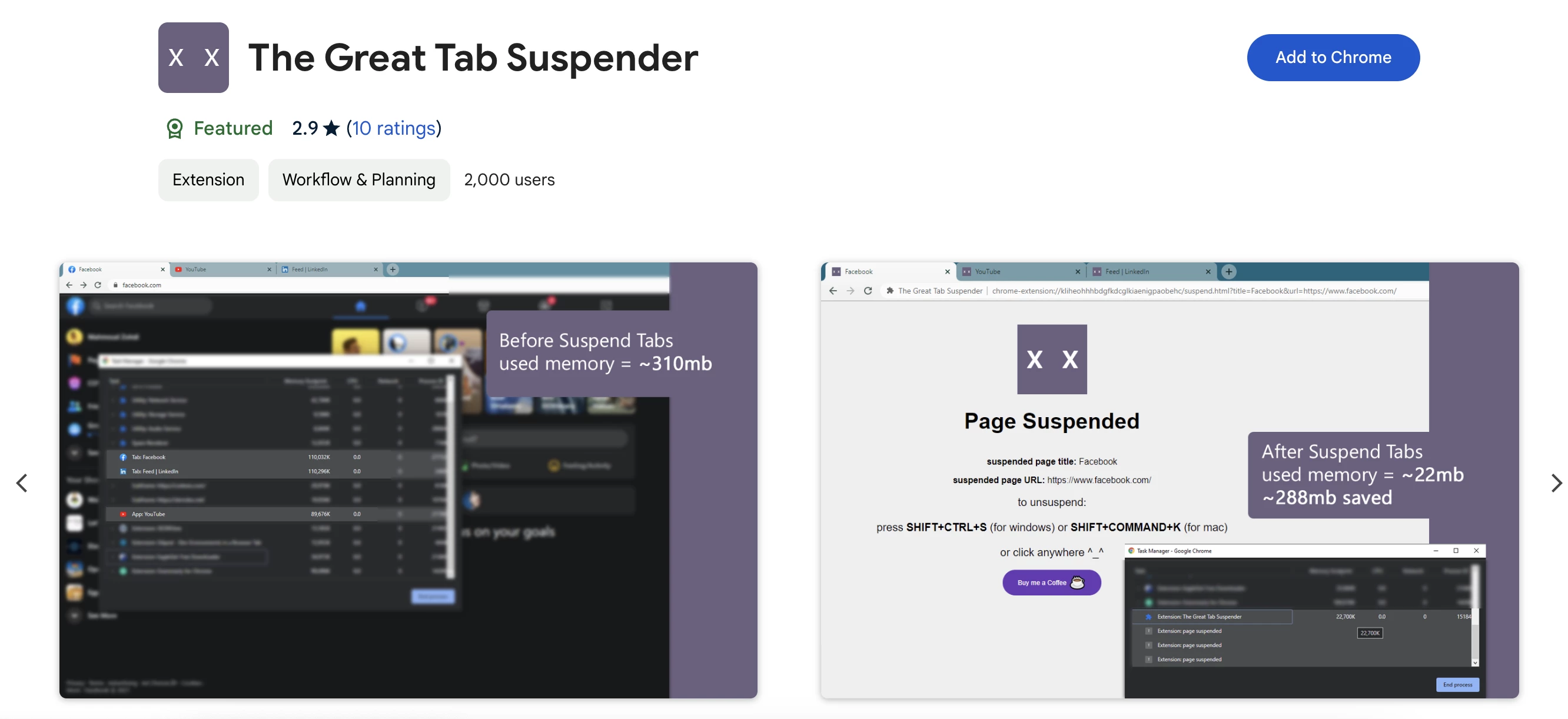Click the Extension category tag
The height and width of the screenshot is (719, 1568).
pyautogui.click(x=208, y=179)
